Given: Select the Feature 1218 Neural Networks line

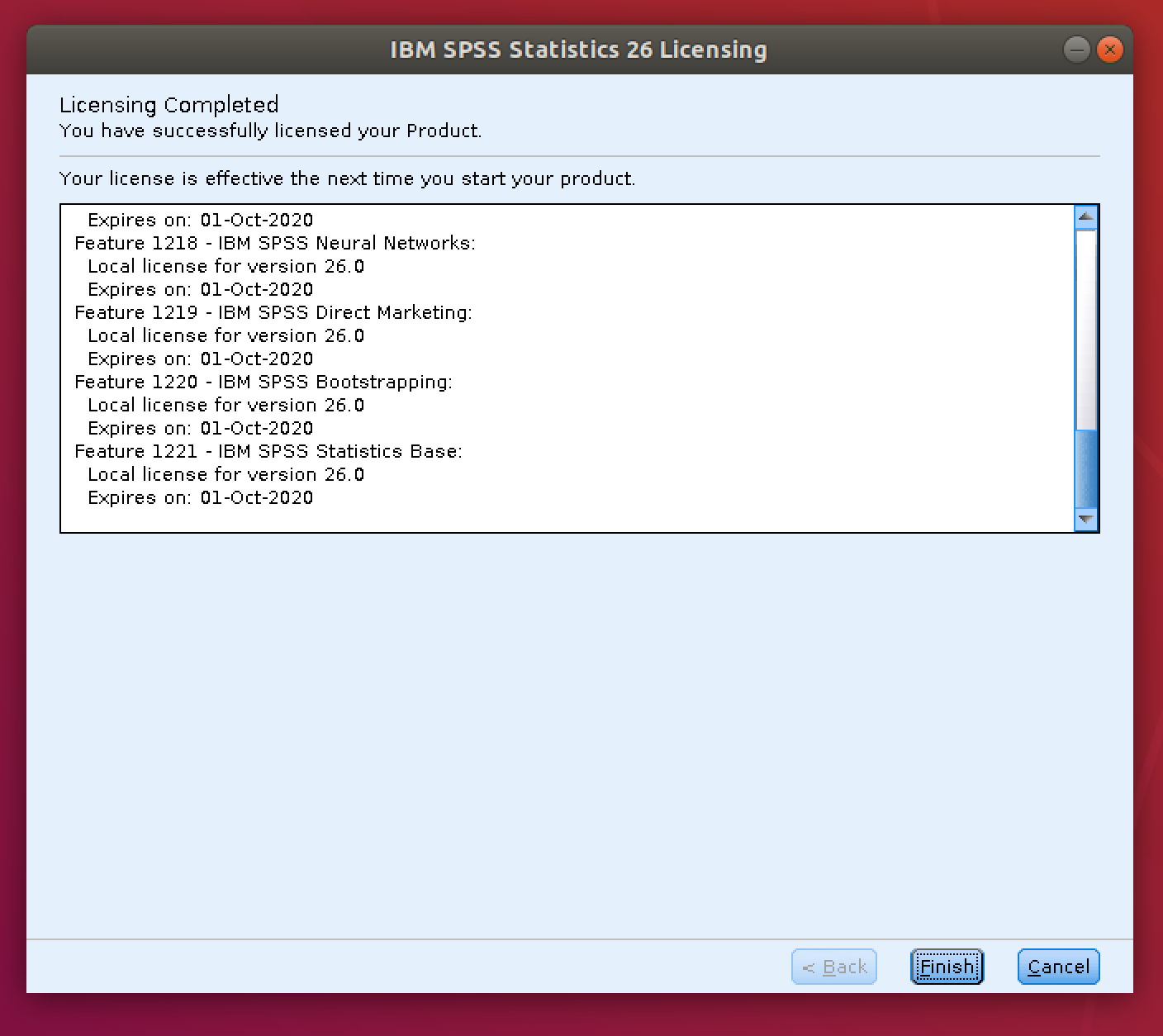Looking at the screenshot, I should [275, 243].
